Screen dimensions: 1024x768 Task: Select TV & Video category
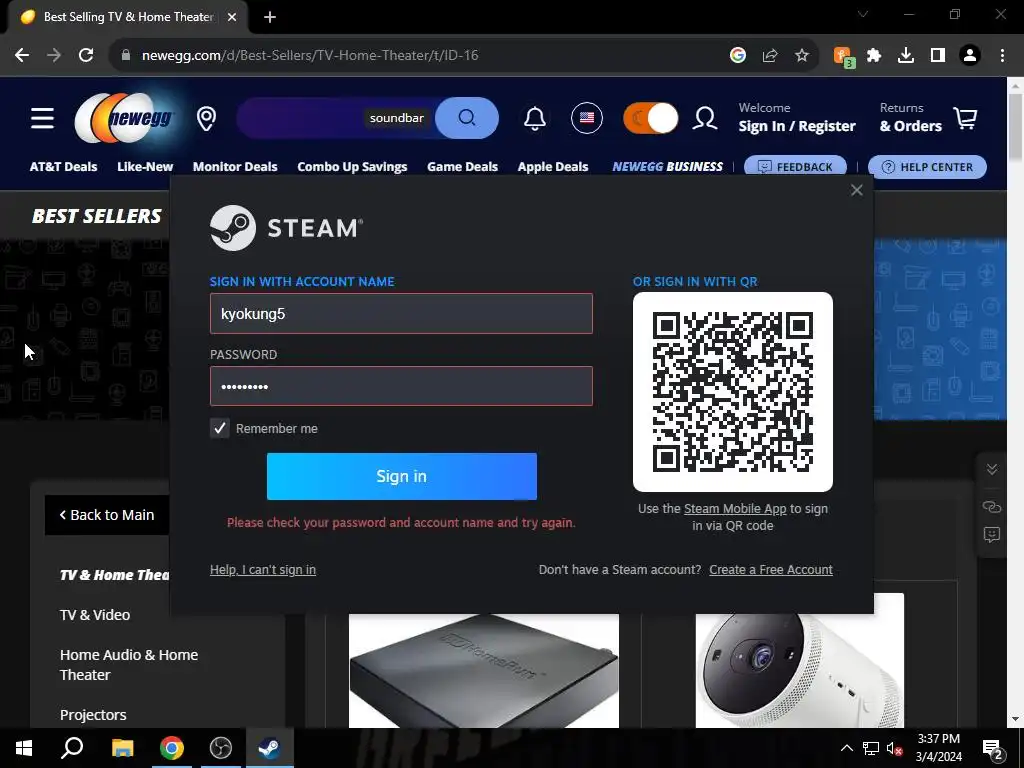(95, 615)
